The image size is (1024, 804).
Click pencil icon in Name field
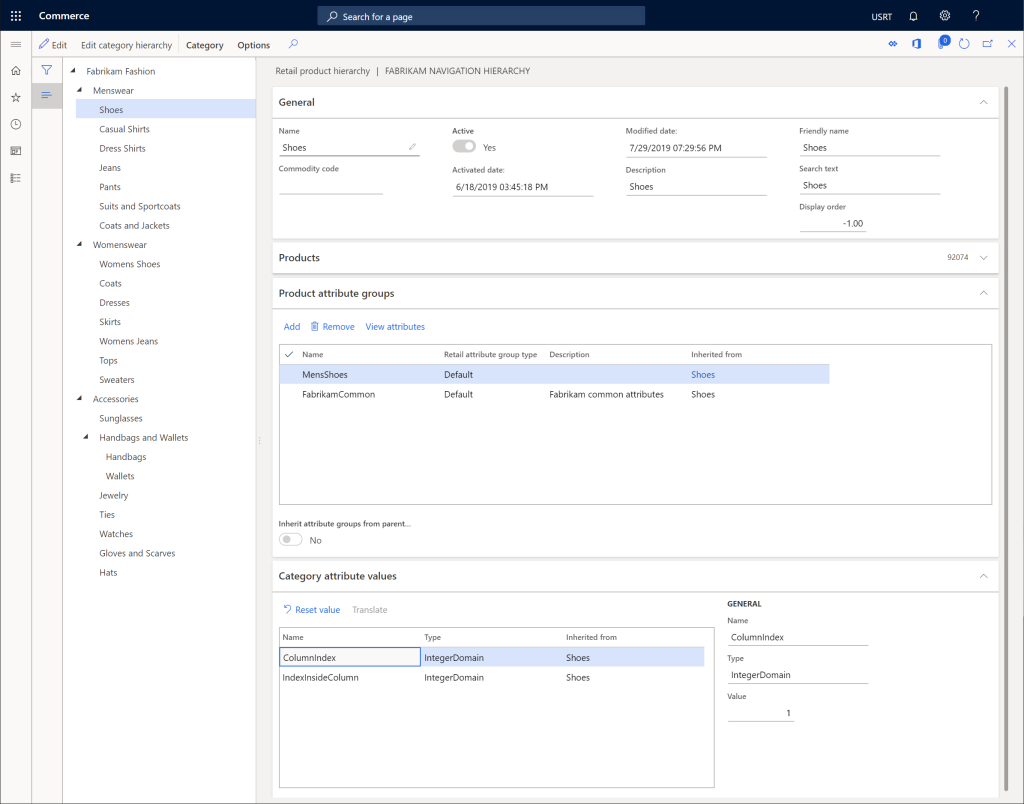click(x=412, y=147)
